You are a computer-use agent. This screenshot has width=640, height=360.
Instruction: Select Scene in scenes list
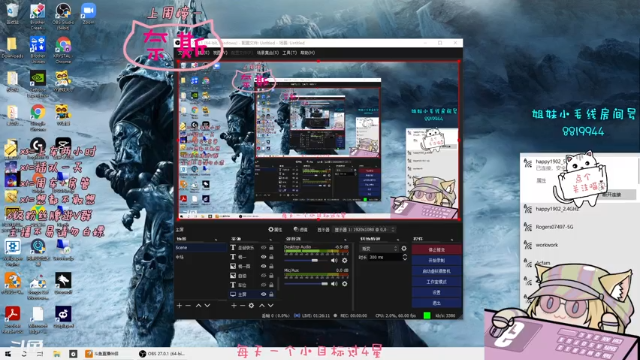pyautogui.click(x=201, y=247)
